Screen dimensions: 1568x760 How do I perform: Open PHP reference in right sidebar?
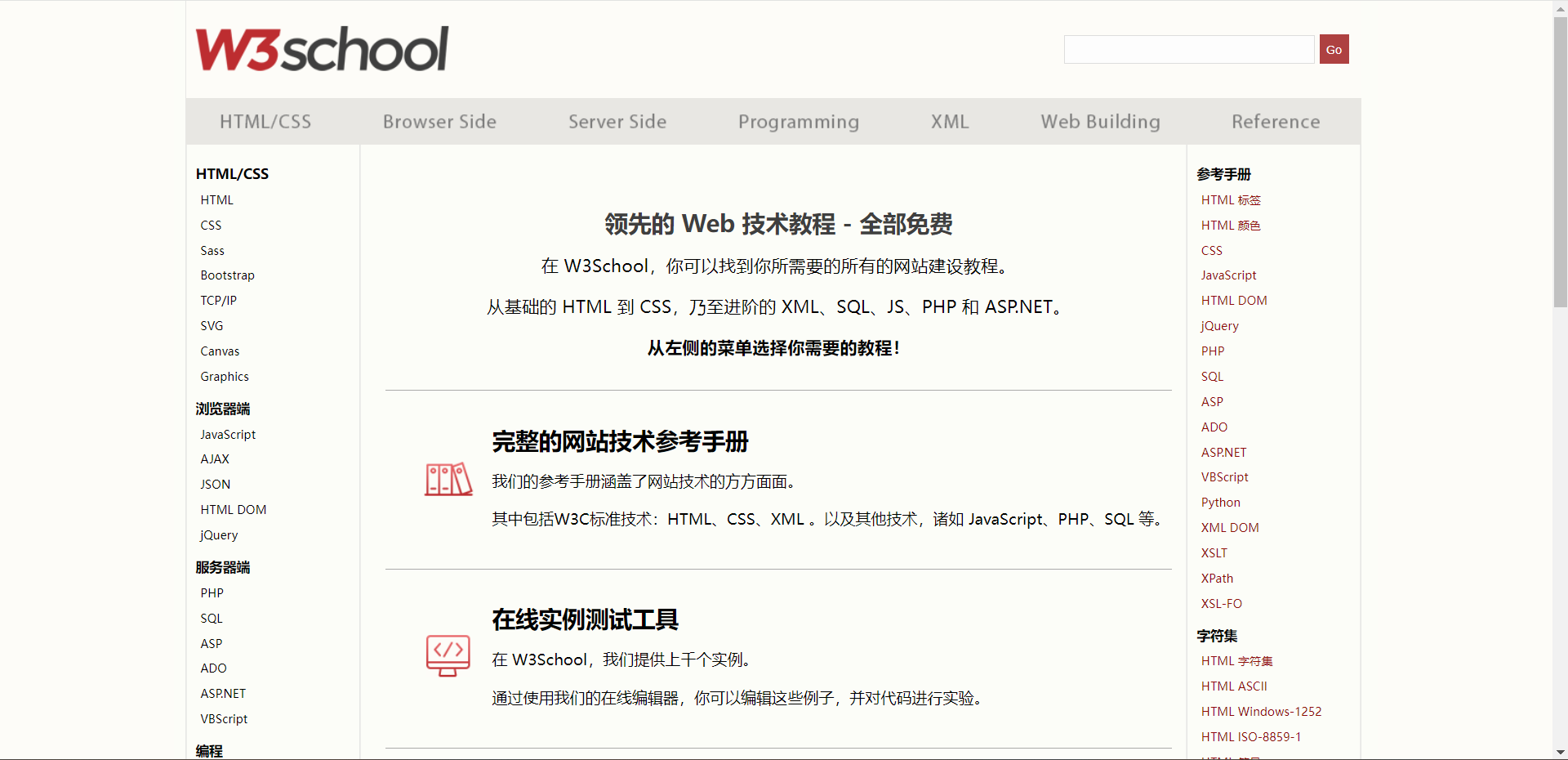[1213, 351]
